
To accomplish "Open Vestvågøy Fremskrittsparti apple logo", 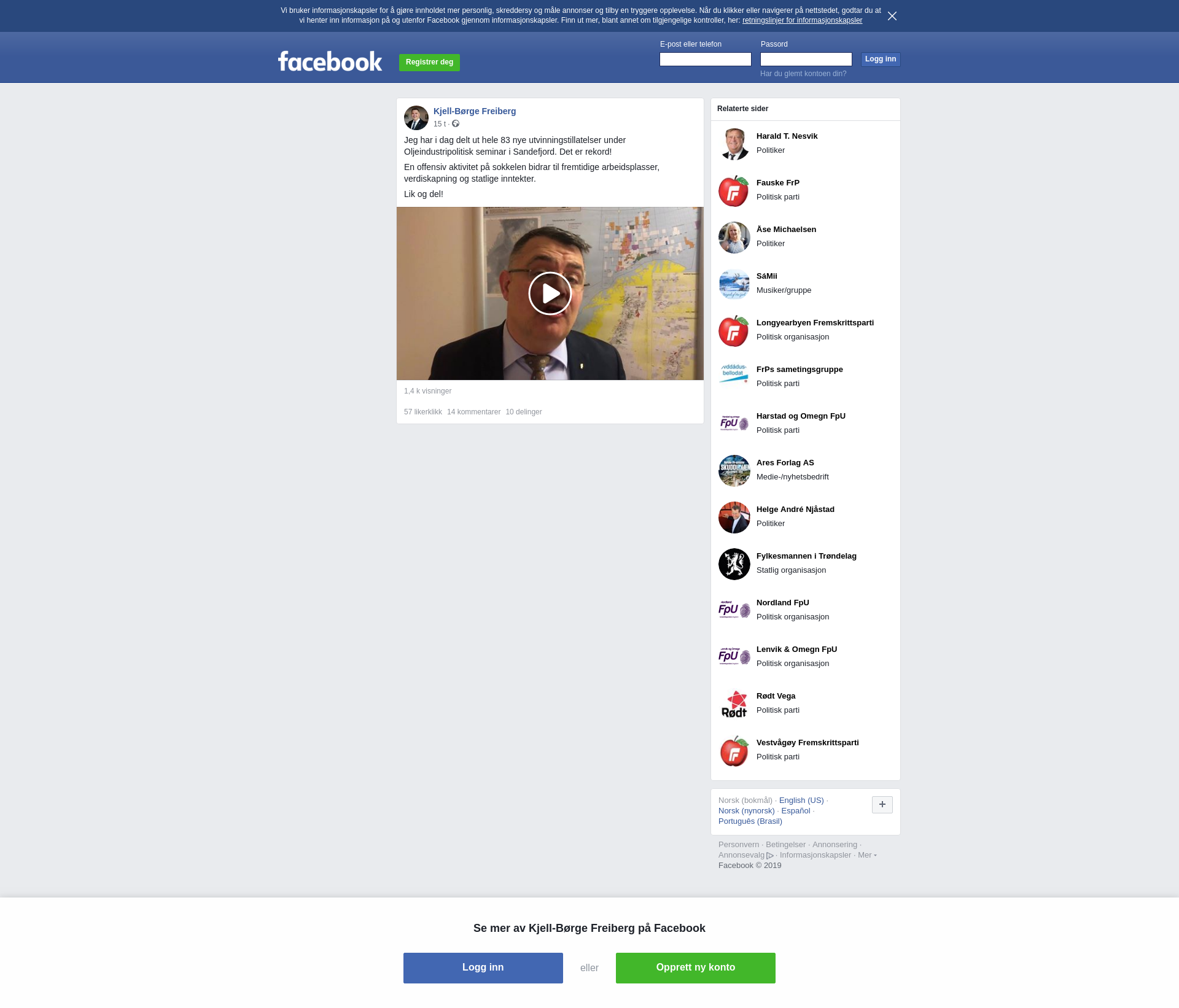I will (734, 751).
